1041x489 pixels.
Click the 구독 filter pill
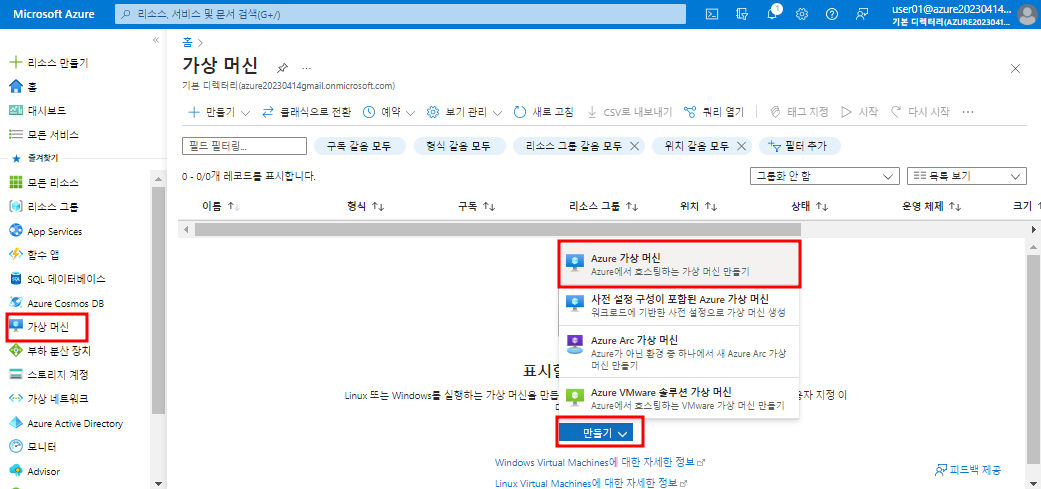[359, 146]
